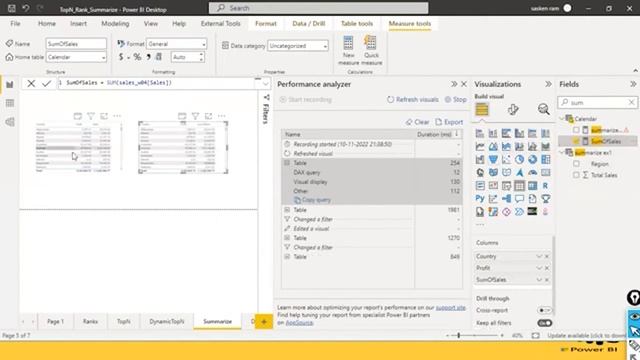Open the currency format dropdown arrow
This screenshot has width=640, height=360.
click(x=129, y=58)
